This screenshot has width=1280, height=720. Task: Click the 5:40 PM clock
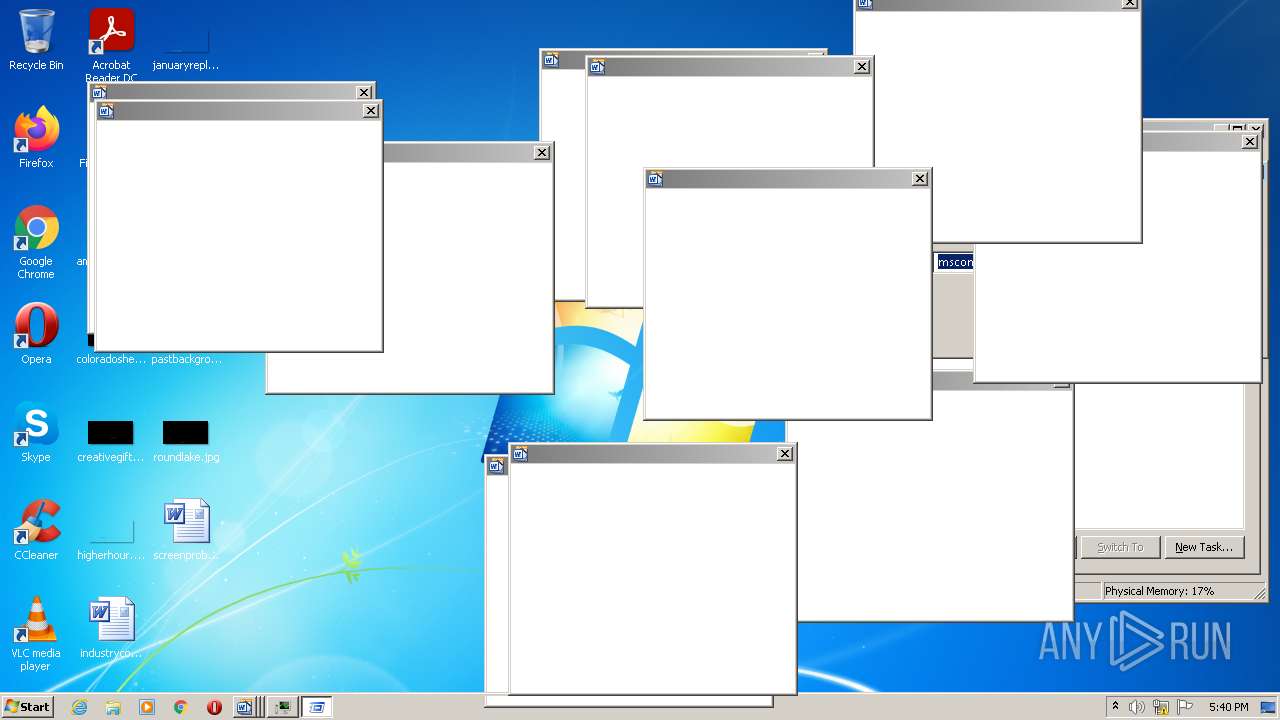[x=1229, y=707]
